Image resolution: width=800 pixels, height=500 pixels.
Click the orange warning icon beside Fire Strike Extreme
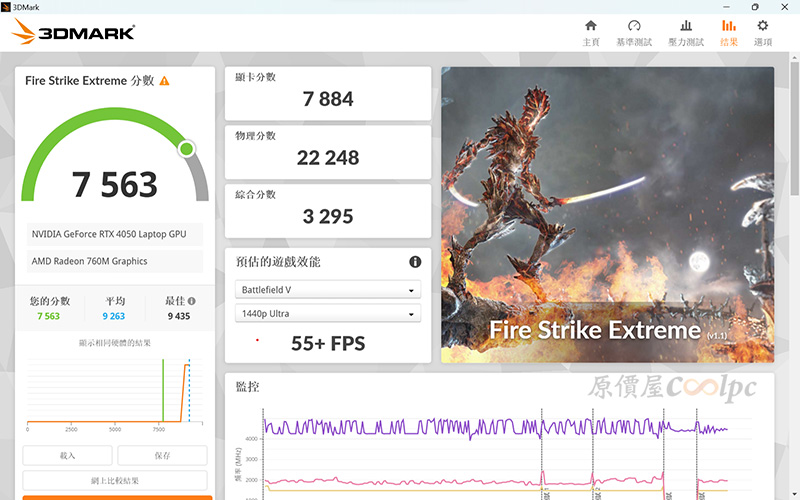pos(164,81)
